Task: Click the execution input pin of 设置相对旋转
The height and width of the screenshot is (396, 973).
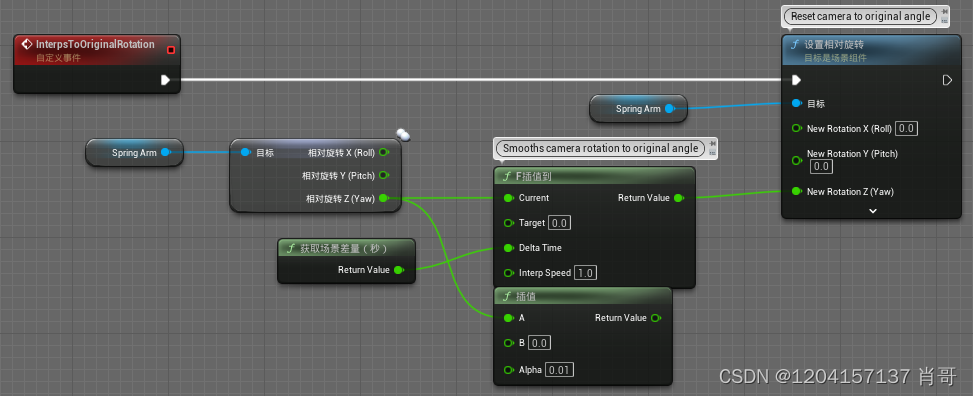Action: point(796,79)
